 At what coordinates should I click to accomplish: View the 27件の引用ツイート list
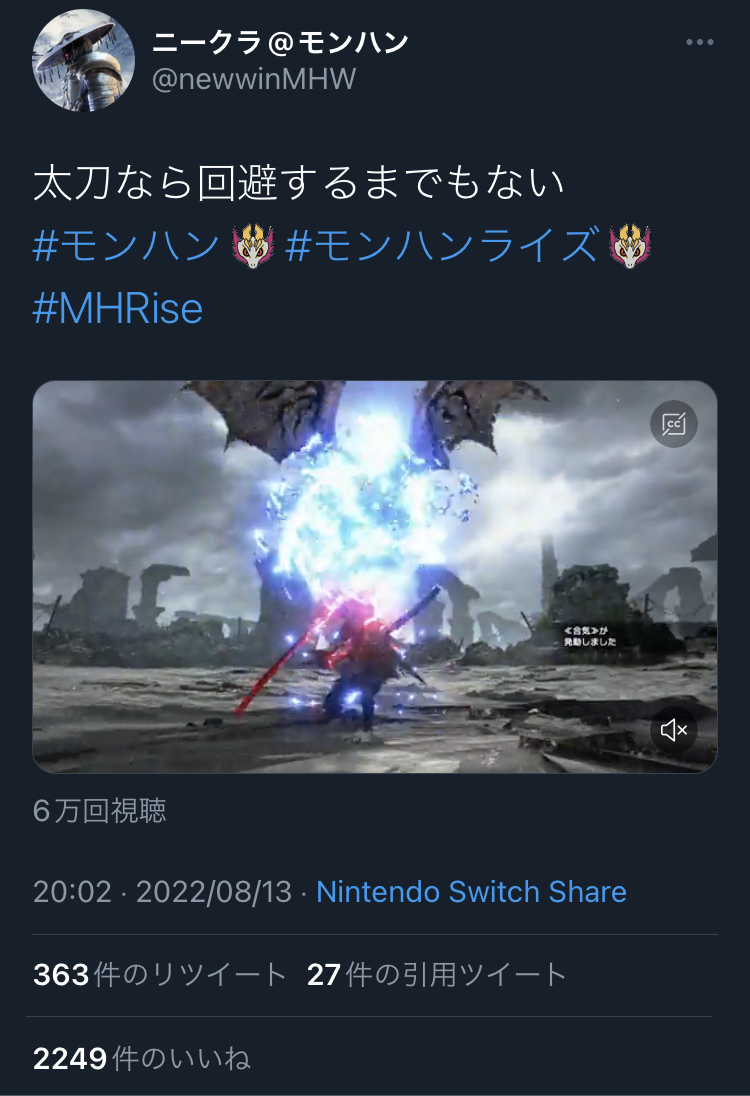[x=437, y=974]
